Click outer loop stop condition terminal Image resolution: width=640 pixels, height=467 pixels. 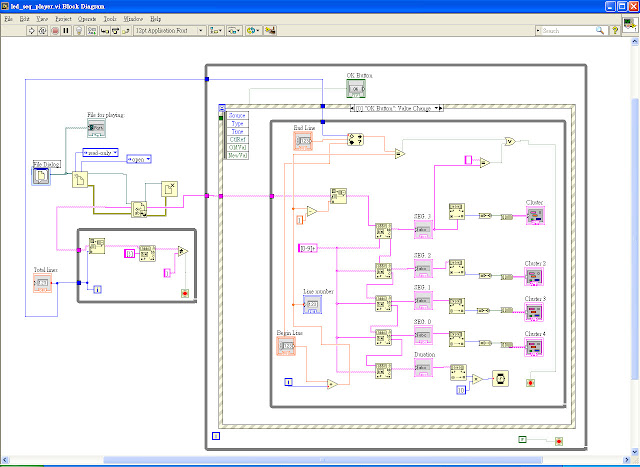pyautogui.click(x=559, y=441)
